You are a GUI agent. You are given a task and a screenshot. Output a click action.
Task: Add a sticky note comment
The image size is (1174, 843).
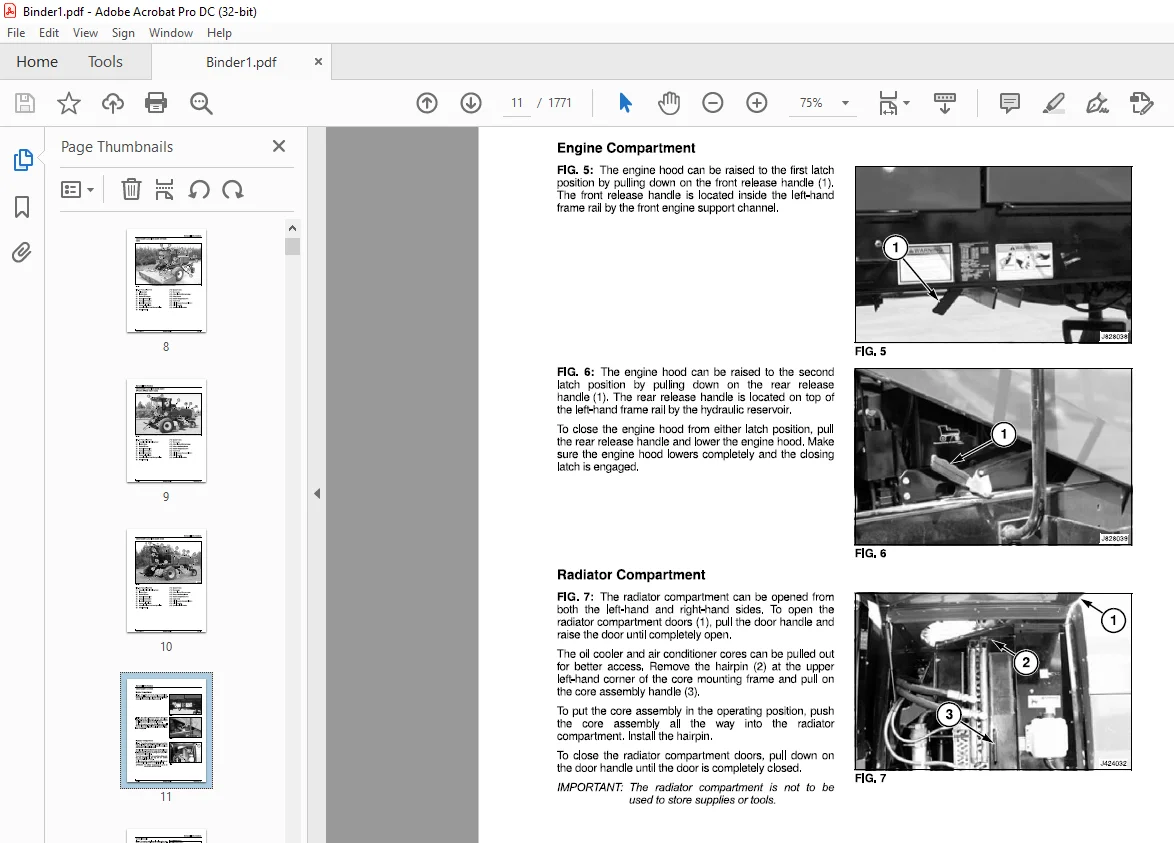(x=1009, y=103)
